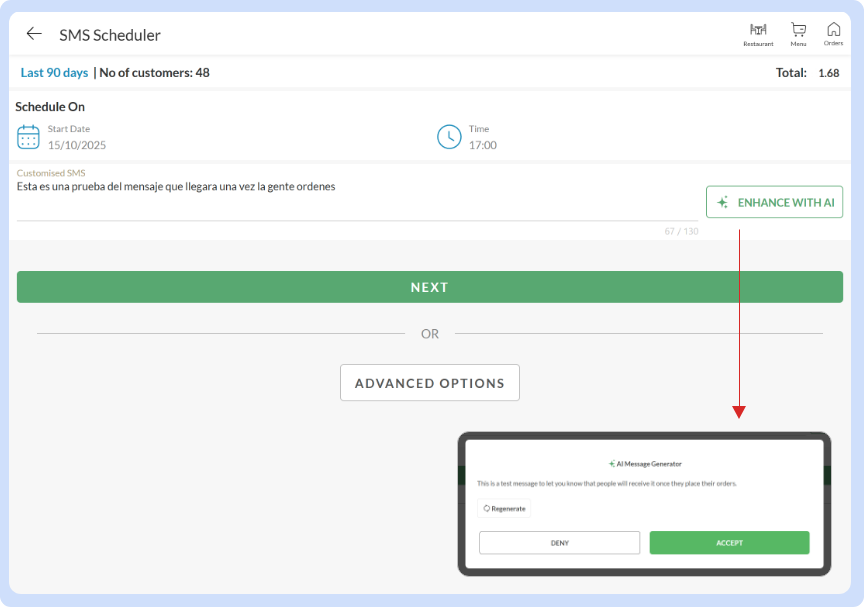Click the AI Message Generator sparkle icon
Screen dimensions: 864x607
pyautogui.click(x=611, y=464)
